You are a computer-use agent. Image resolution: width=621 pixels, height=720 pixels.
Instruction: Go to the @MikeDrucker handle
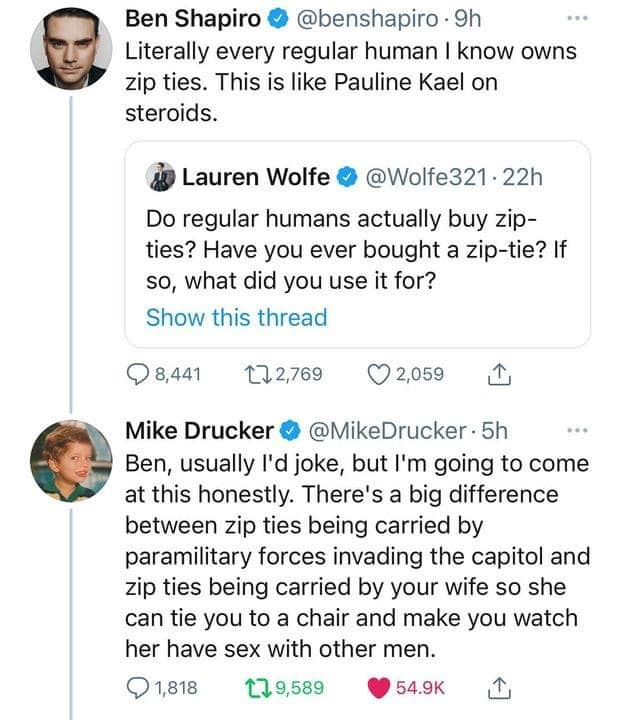(x=390, y=431)
